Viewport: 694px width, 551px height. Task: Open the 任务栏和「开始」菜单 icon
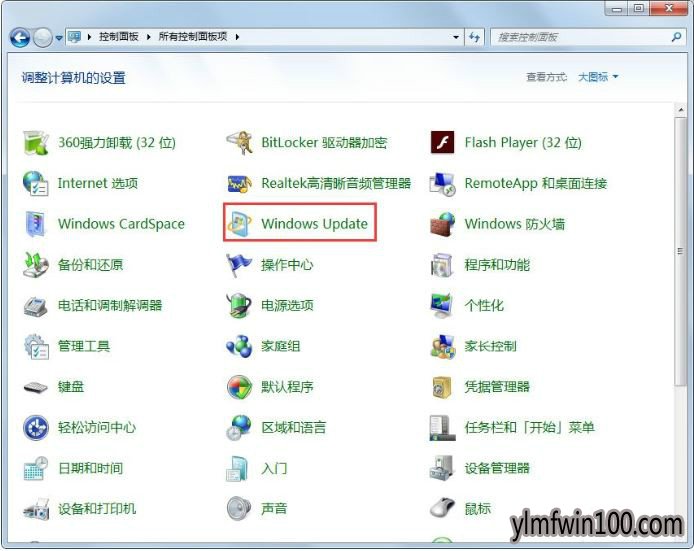443,428
